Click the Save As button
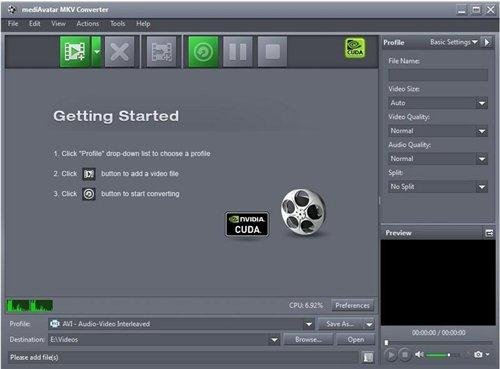Viewport: 500px width, 369px height. click(340, 324)
